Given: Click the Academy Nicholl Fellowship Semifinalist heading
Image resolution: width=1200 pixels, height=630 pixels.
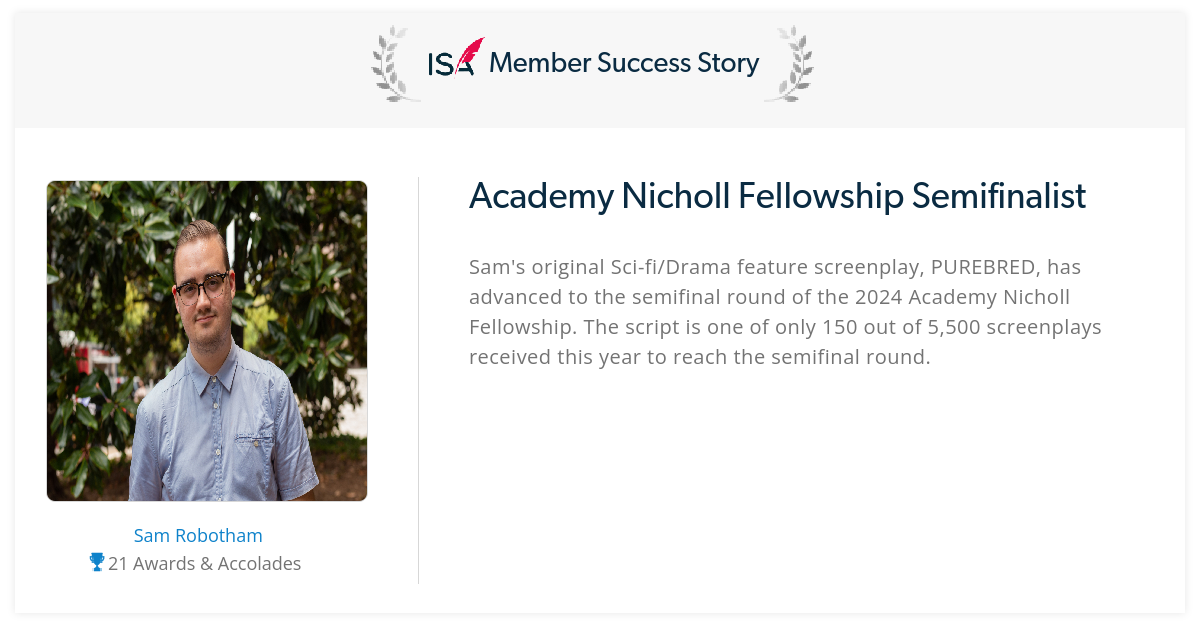Looking at the screenshot, I should [x=777, y=196].
